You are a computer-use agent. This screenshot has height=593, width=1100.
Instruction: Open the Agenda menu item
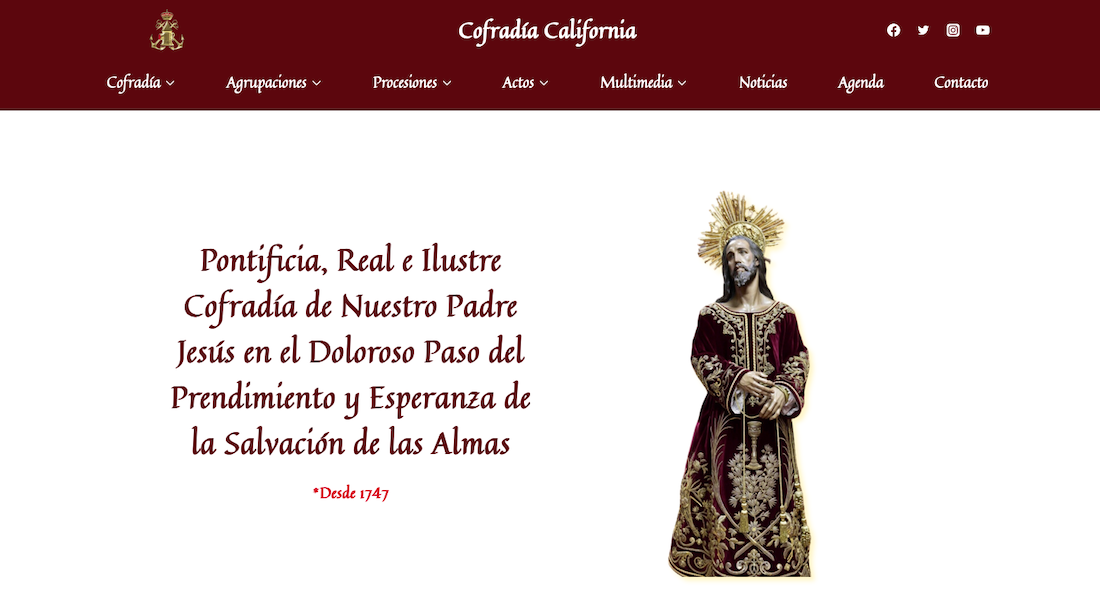[x=860, y=83]
